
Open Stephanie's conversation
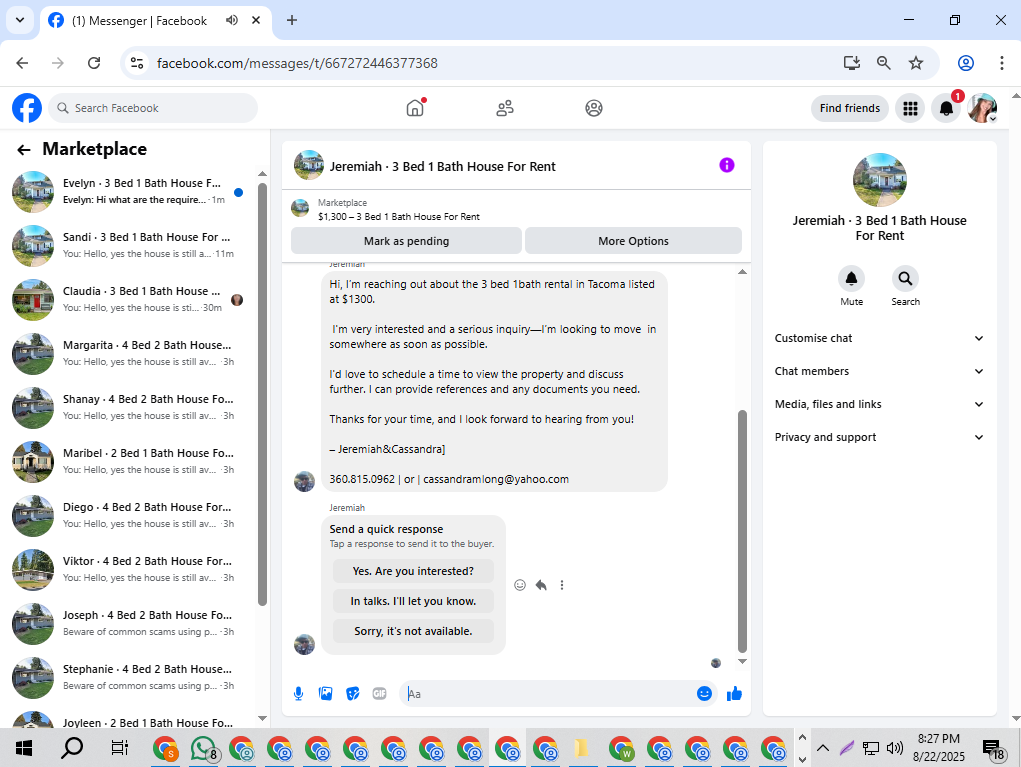click(x=130, y=678)
